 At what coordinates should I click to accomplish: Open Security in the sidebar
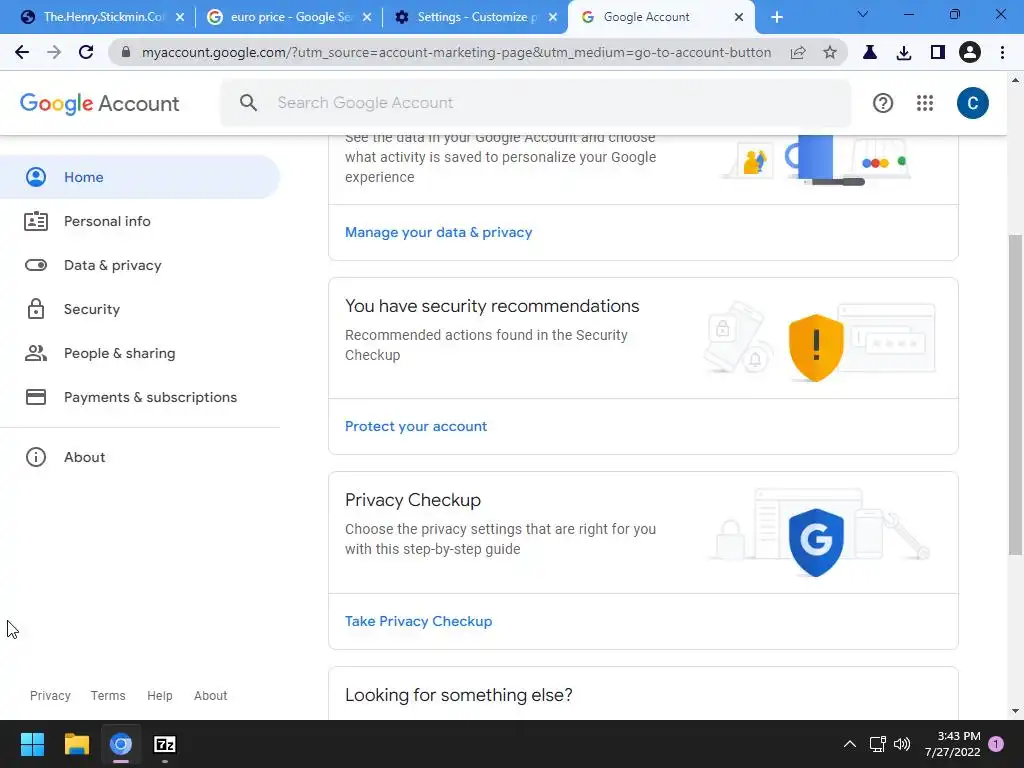pyautogui.click(x=140, y=309)
